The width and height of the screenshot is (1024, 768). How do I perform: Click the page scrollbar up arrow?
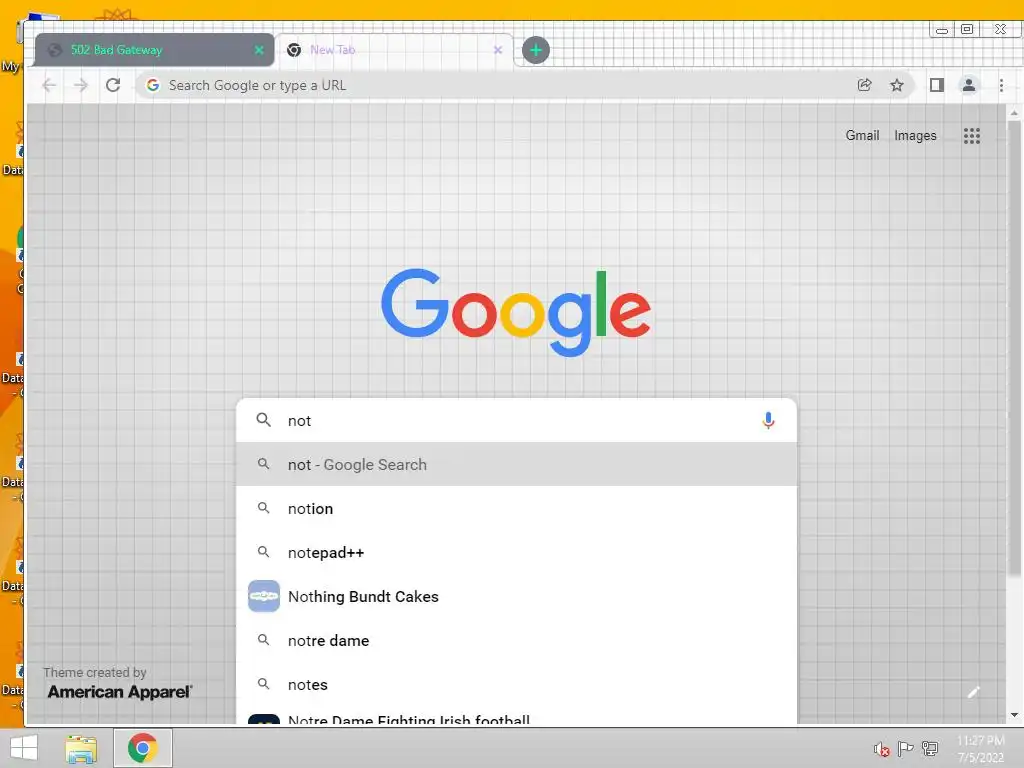(1014, 113)
